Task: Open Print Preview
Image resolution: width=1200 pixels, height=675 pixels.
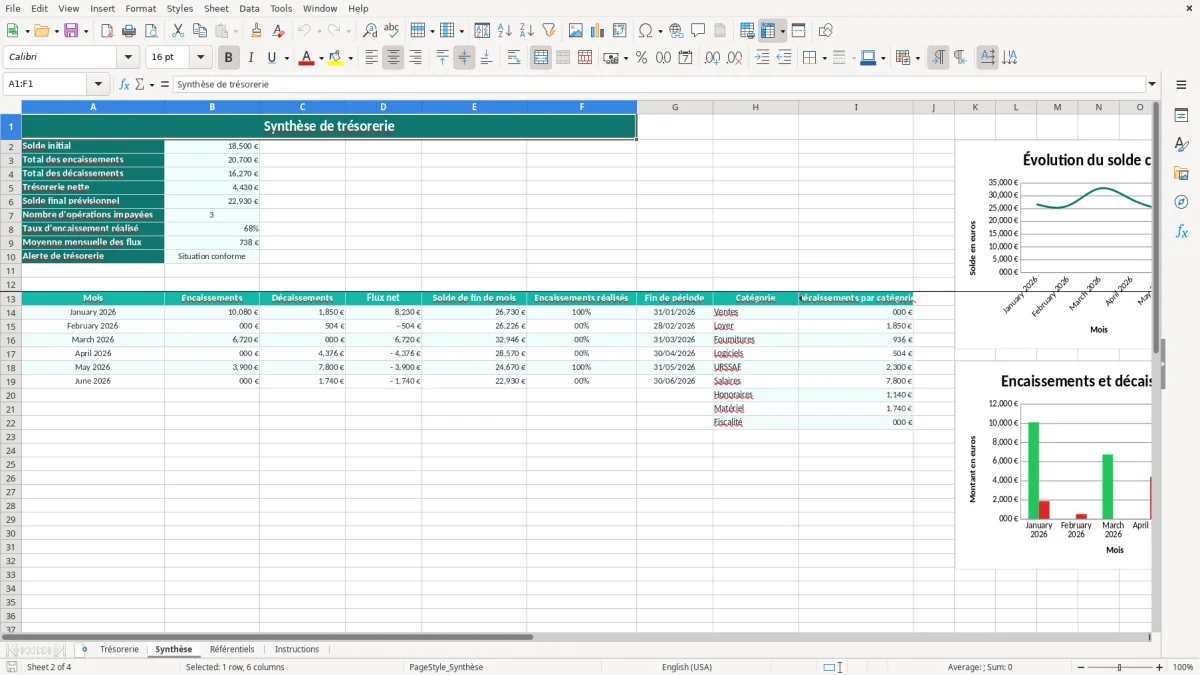Action: coord(151,31)
